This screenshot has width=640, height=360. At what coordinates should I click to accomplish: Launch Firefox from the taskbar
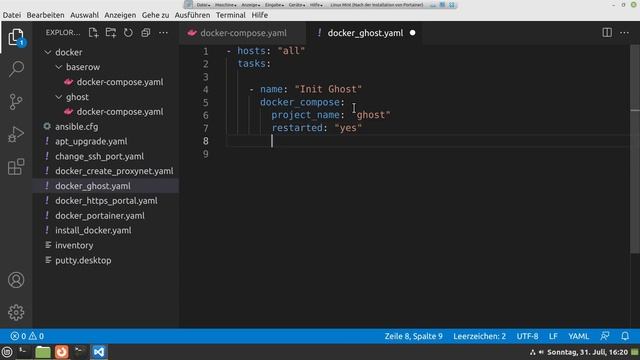[x=62, y=352]
